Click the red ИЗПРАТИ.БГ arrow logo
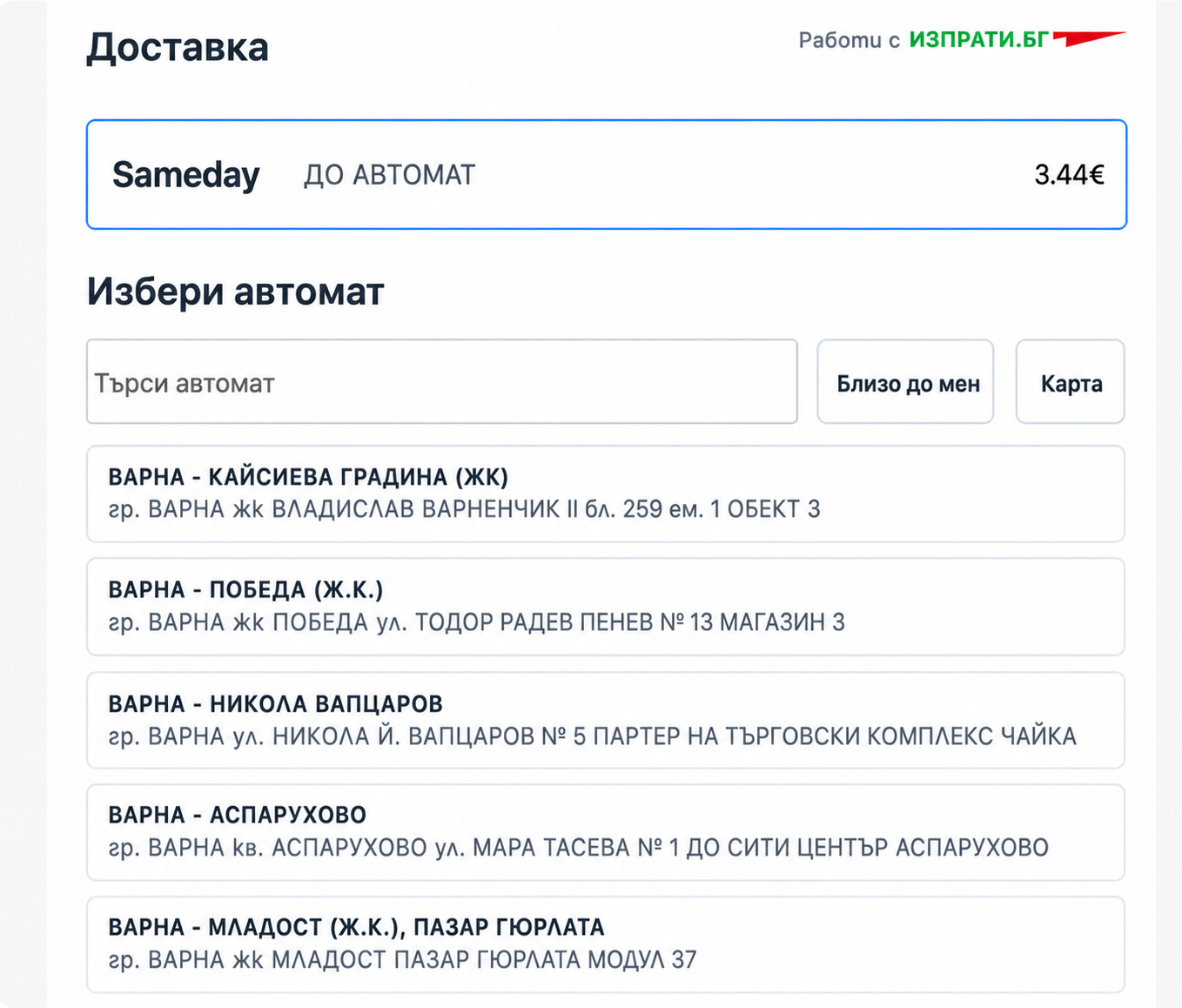 pos(1089,38)
